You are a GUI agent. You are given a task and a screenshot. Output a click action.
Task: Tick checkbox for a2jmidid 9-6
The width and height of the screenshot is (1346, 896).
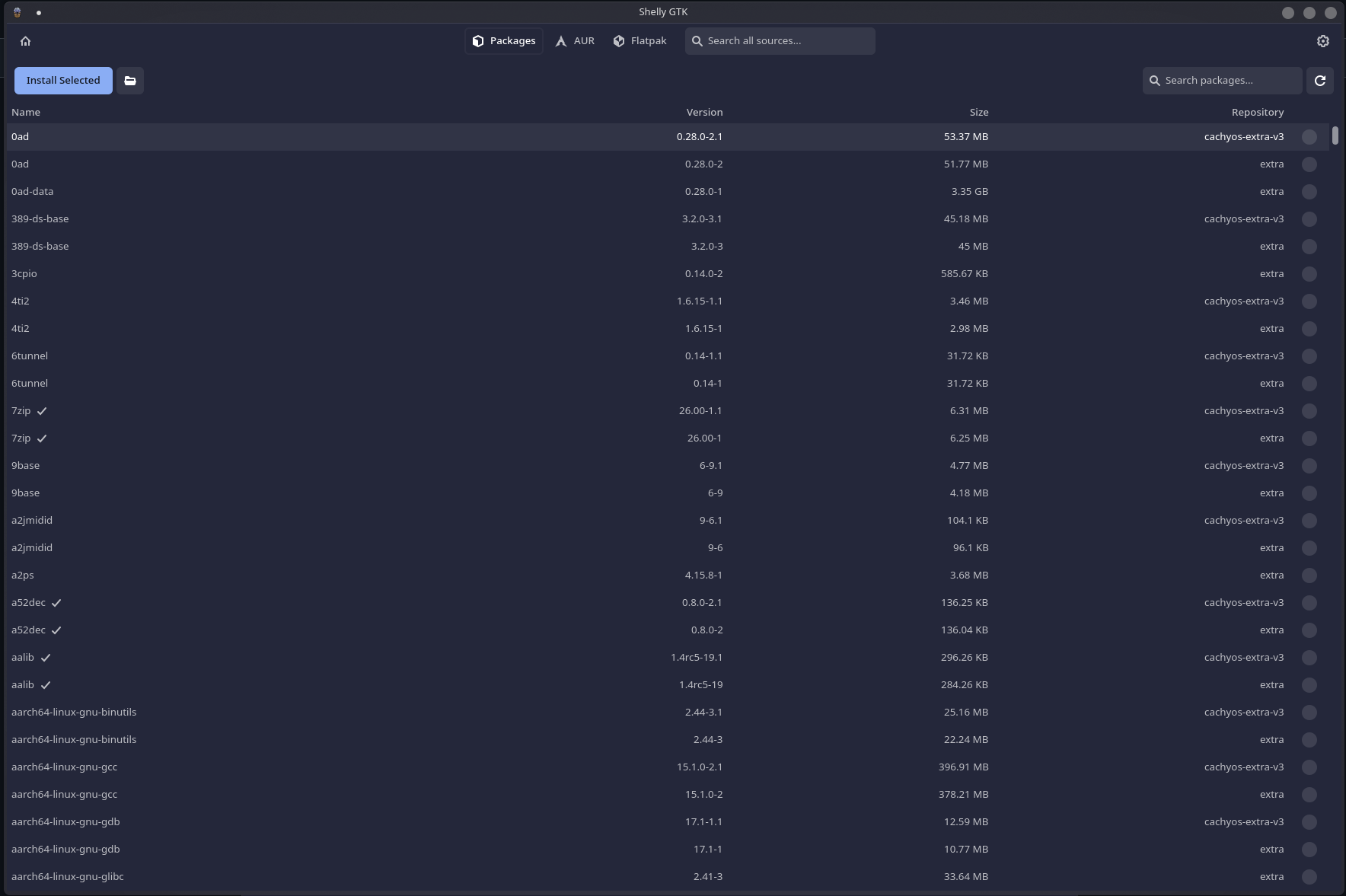[1309, 548]
